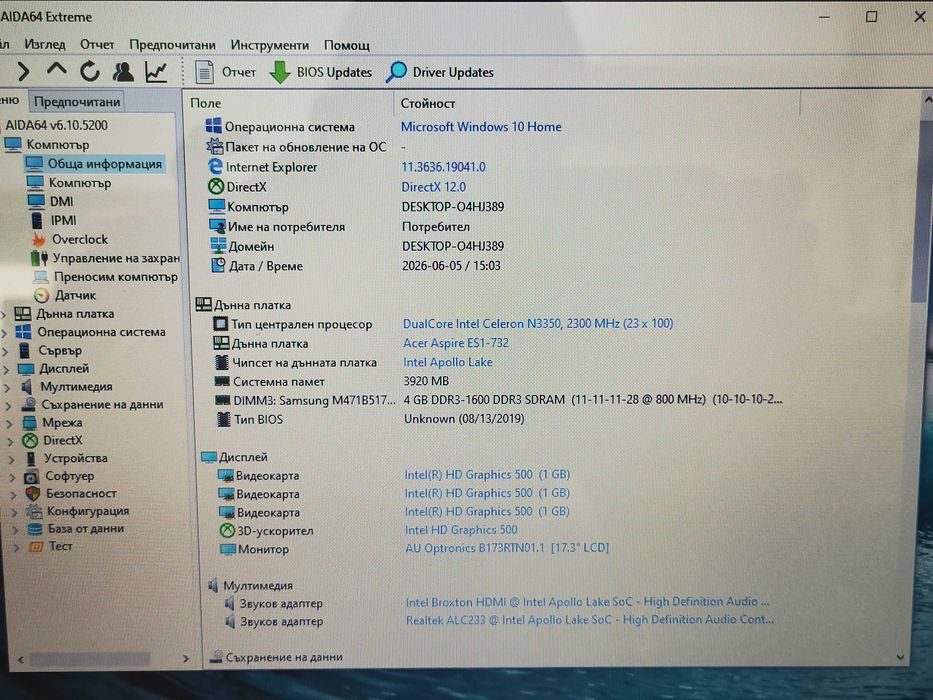Switch to the Предпочитани sidebar tab
933x700 pixels.
(x=77, y=102)
